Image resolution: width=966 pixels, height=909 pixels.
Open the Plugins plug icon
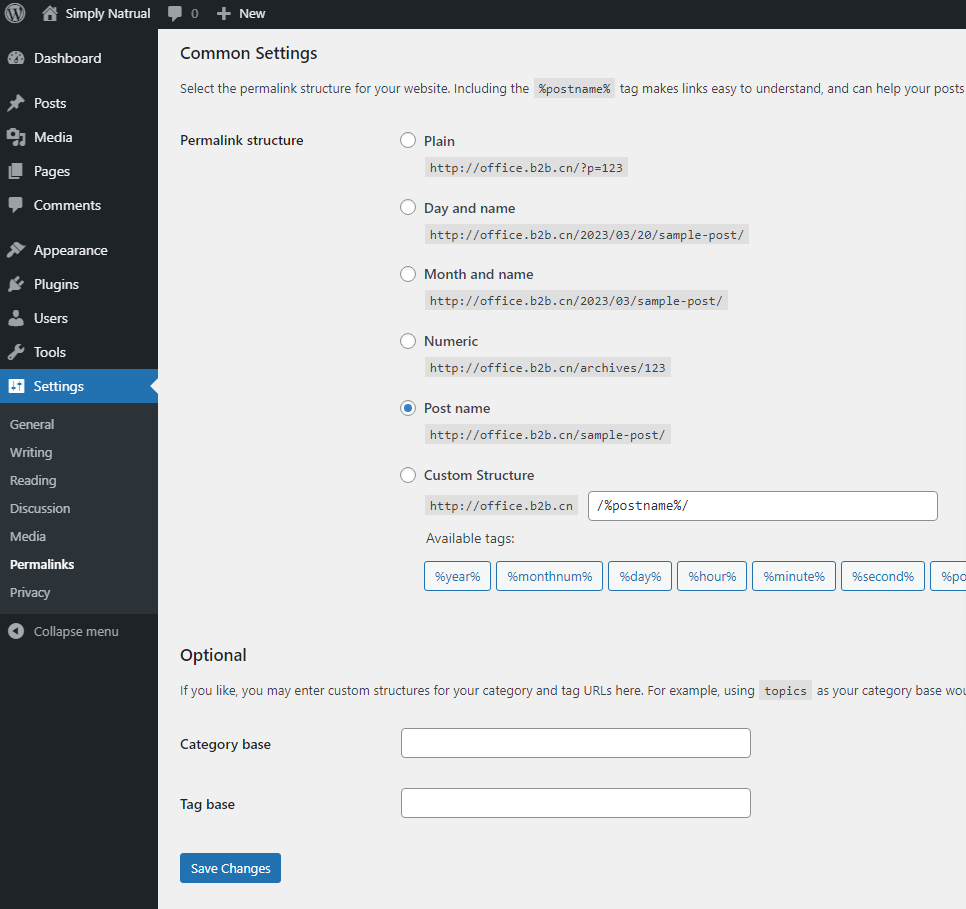click(16, 284)
